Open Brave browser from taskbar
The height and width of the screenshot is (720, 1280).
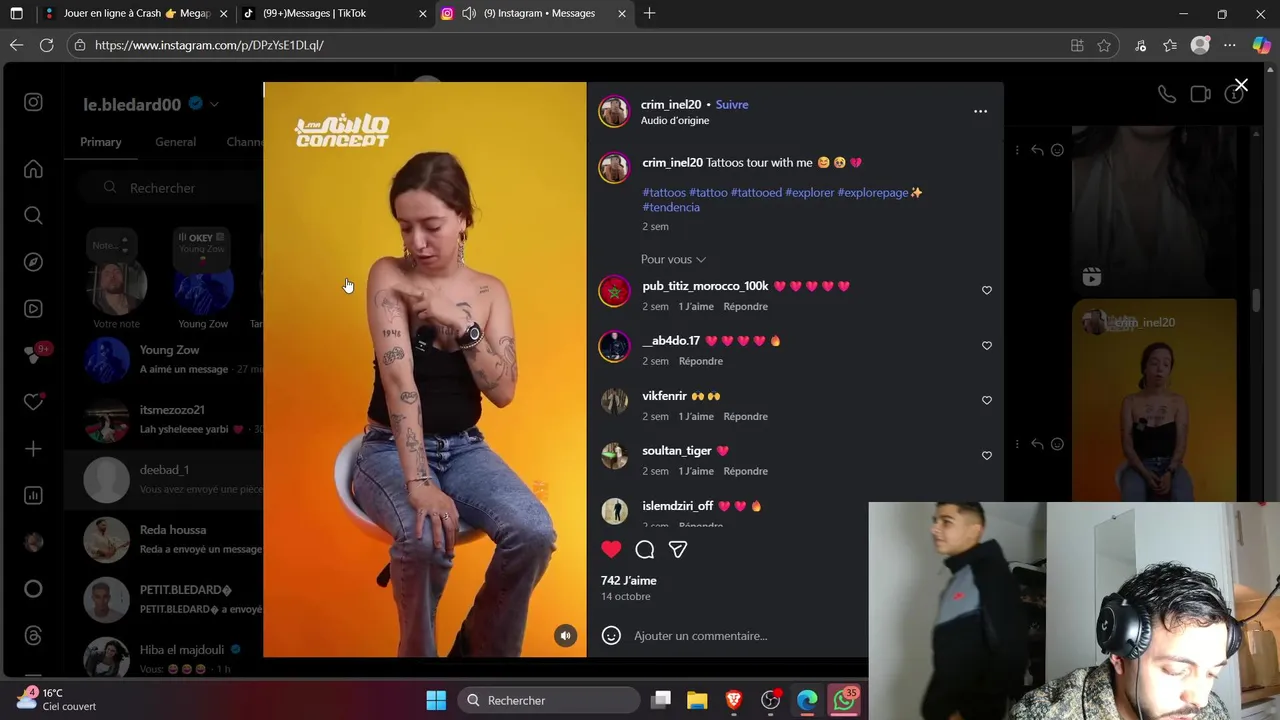tap(734, 700)
